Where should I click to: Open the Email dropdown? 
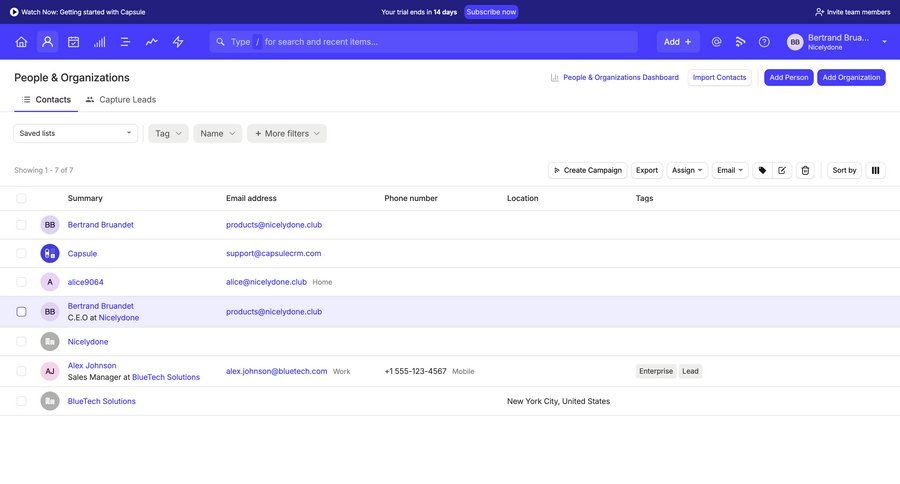pyautogui.click(x=730, y=171)
